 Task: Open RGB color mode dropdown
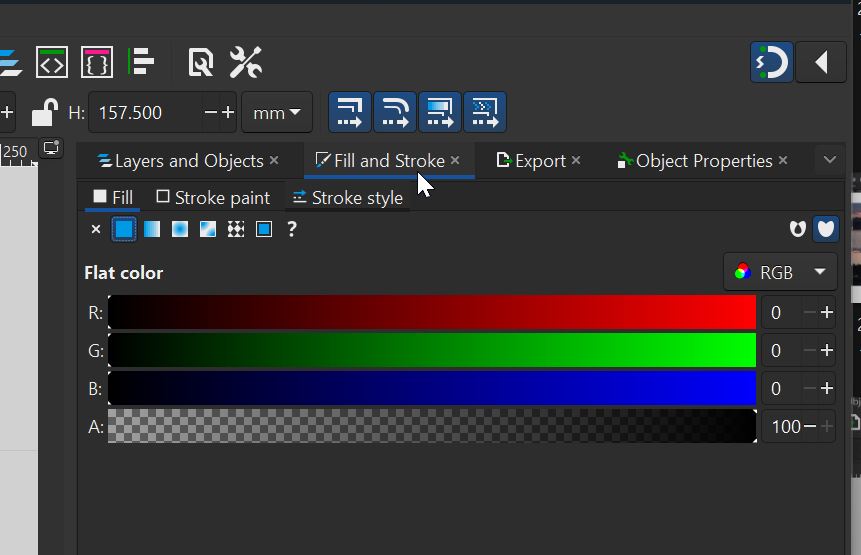click(780, 272)
